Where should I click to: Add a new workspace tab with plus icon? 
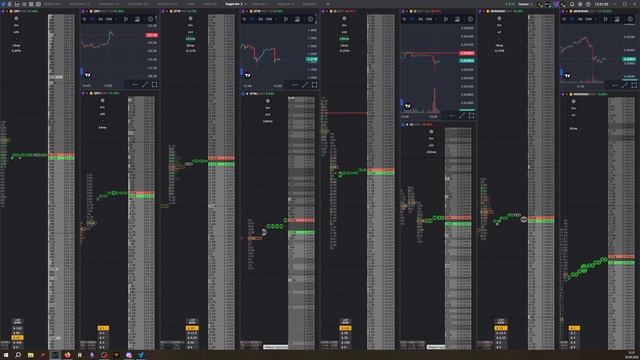(x=327, y=4)
